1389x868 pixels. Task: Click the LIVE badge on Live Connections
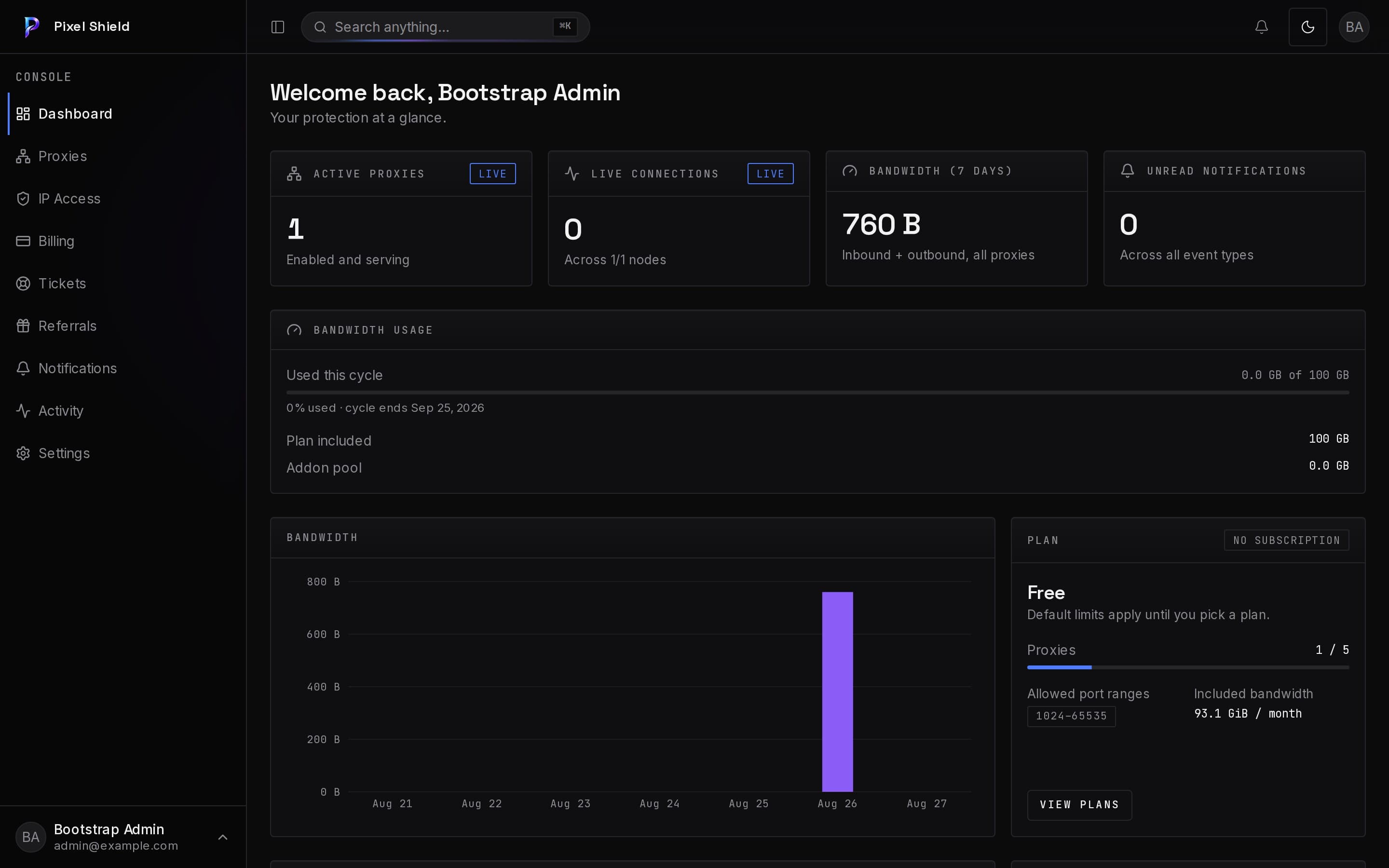coord(770,174)
